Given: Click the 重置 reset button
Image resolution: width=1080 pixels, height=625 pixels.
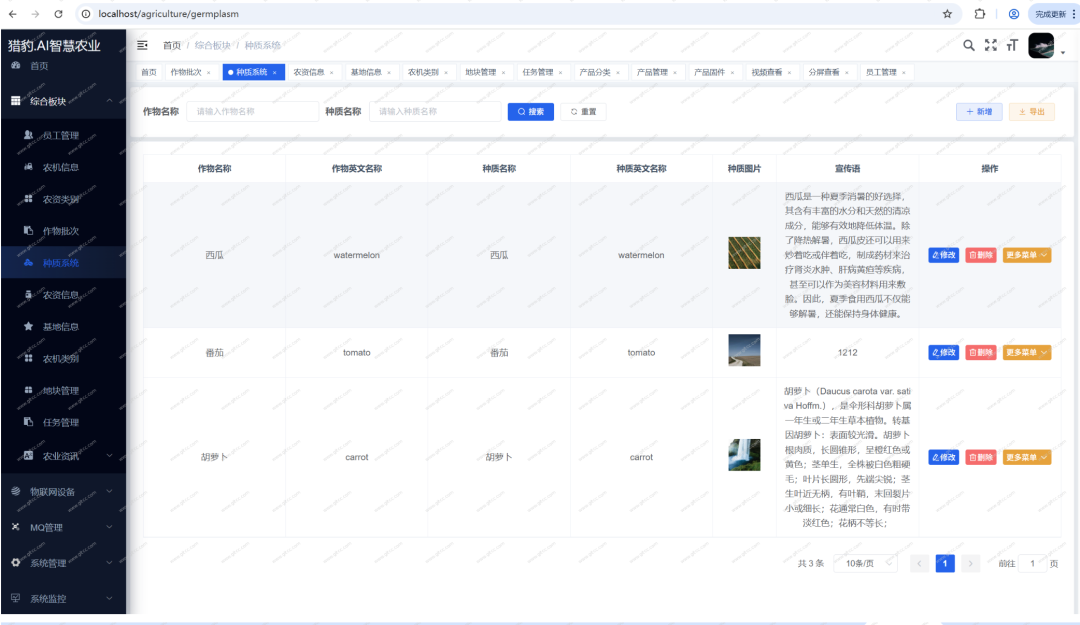Looking at the screenshot, I should [x=583, y=112].
